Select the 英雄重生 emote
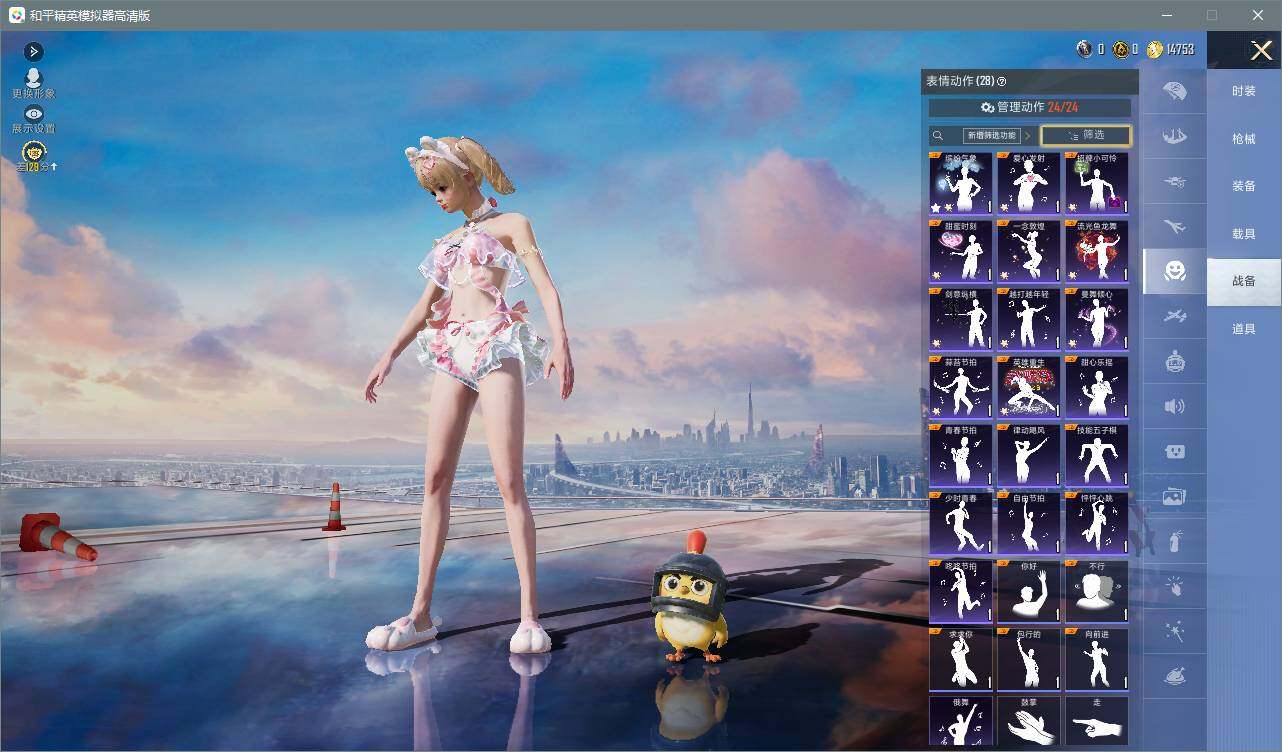This screenshot has width=1282, height=752. coord(1028,386)
